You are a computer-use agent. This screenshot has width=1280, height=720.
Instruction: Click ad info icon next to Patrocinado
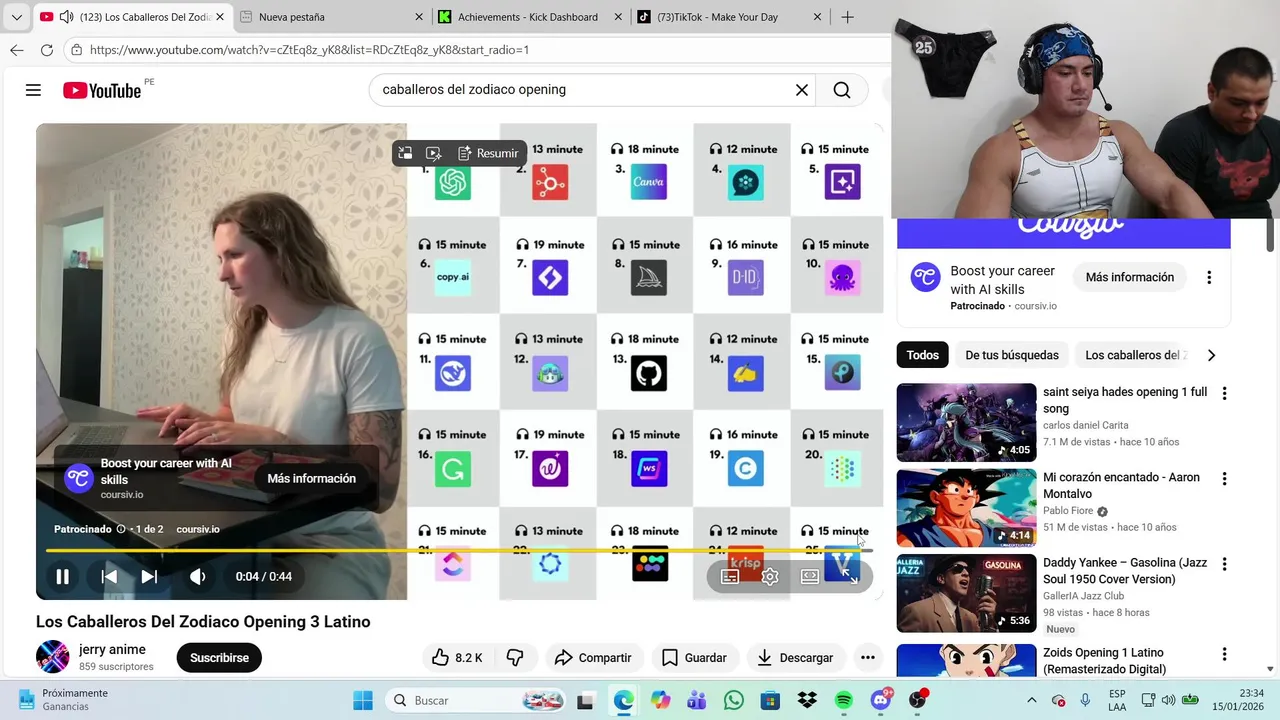tap(121, 529)
